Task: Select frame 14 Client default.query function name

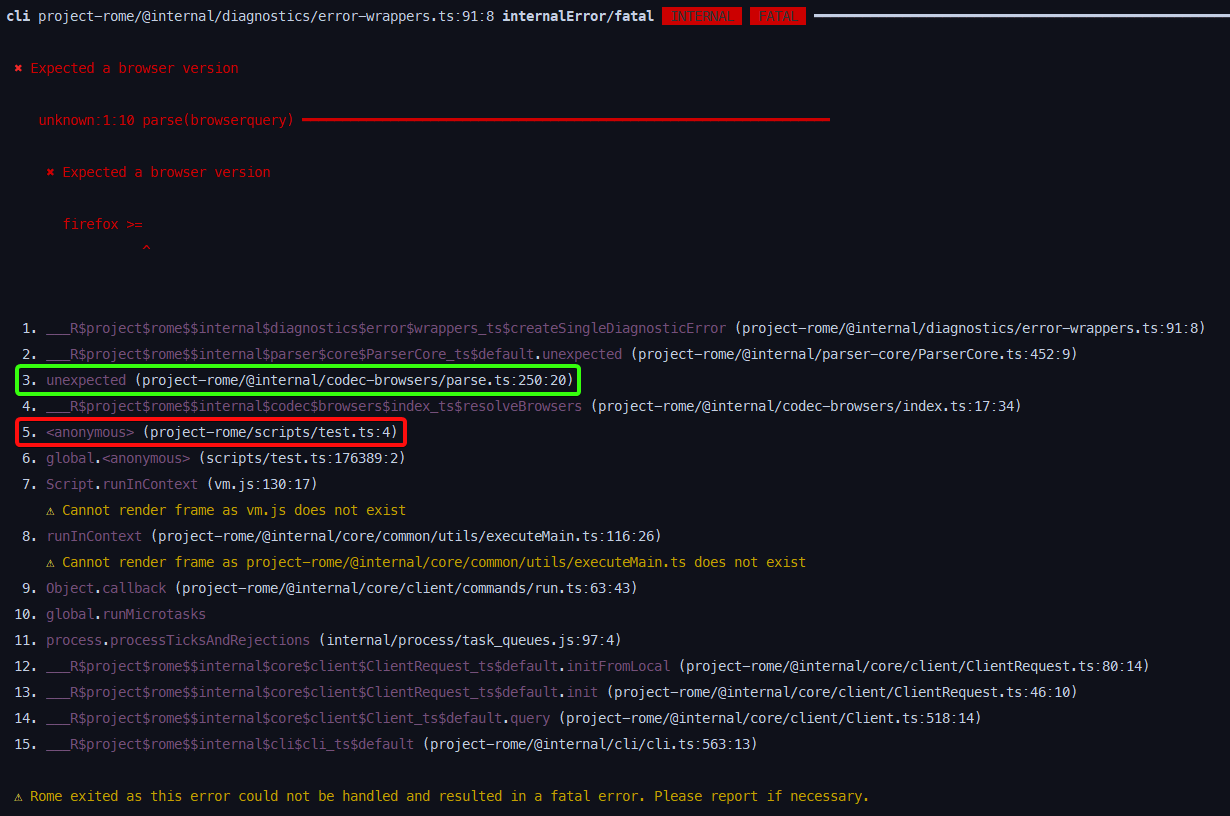Action: coord(298,718)
